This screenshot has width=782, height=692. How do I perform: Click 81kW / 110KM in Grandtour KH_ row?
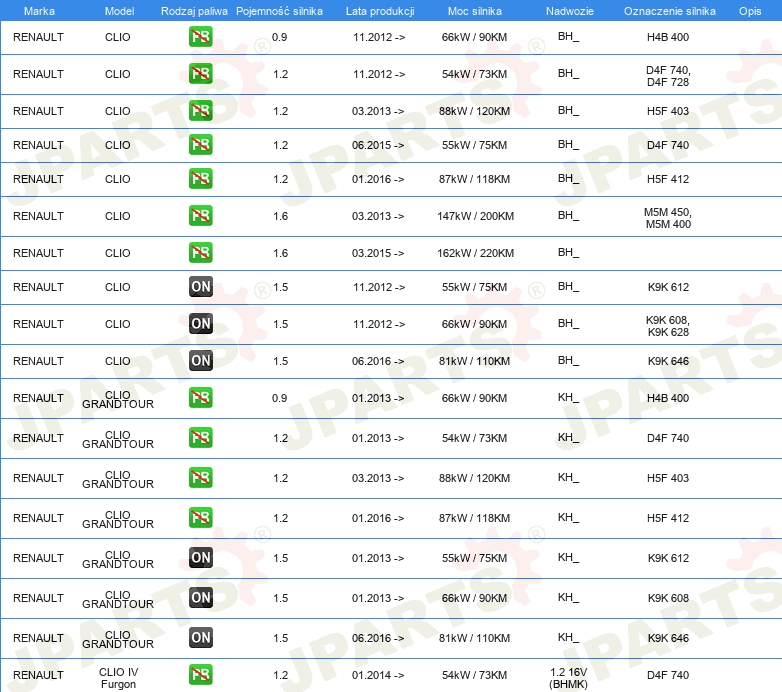pos(474,638)
